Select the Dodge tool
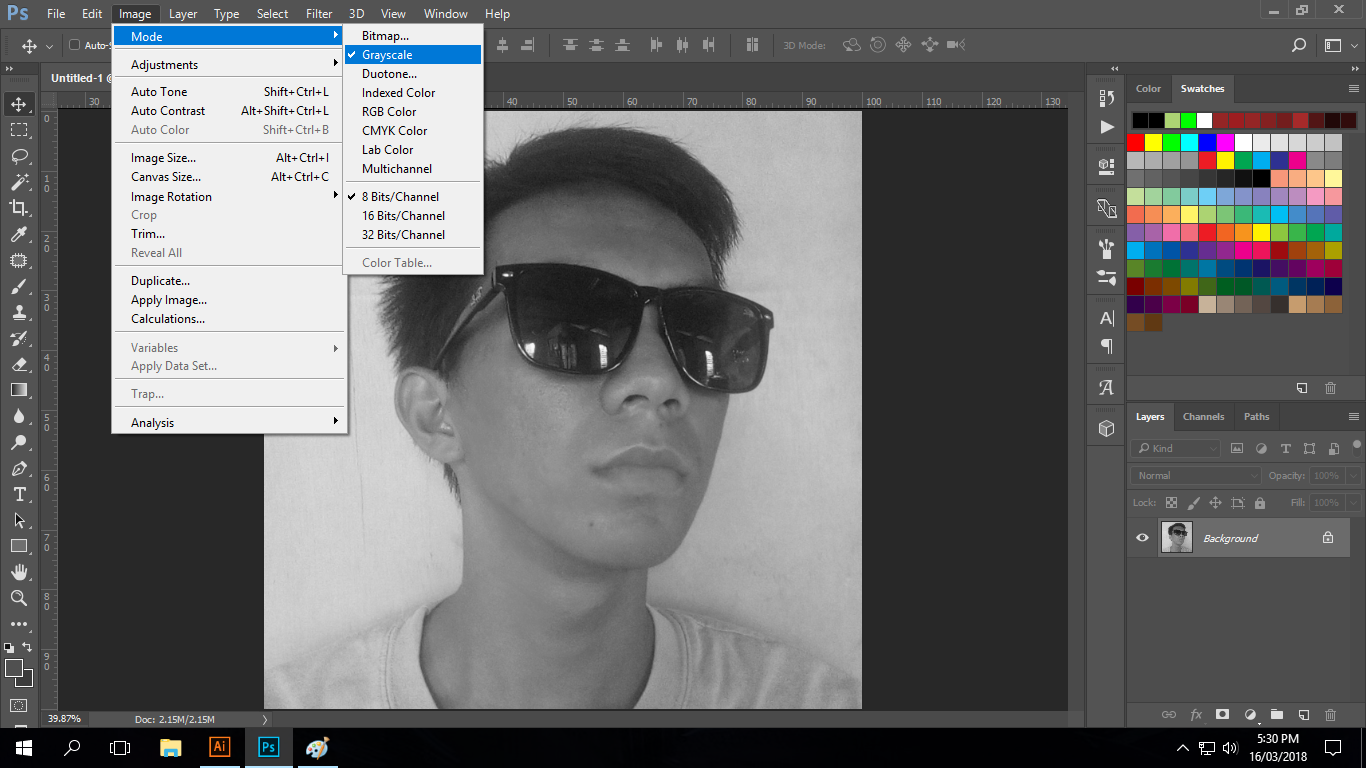Viewport: 1366px width, 768px height. coord(19,442)
